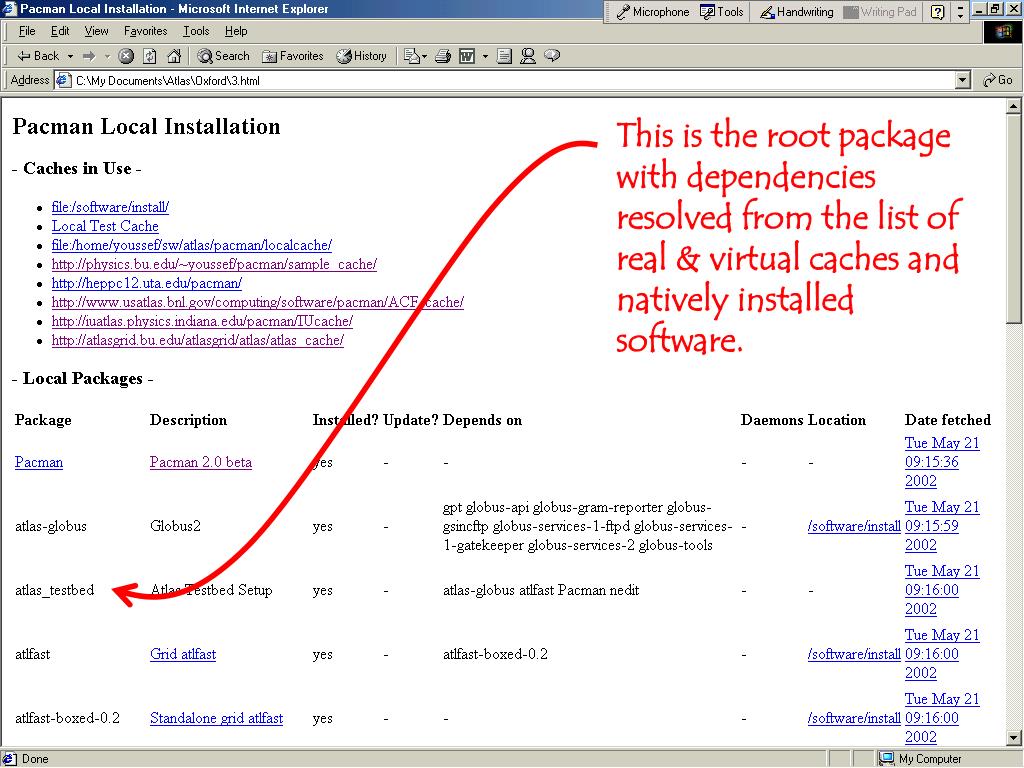This screenshot has width=1024, height=768.
Task: Follow the heppc12.uta.edu/pacman link
Action: tap(147, 283)
